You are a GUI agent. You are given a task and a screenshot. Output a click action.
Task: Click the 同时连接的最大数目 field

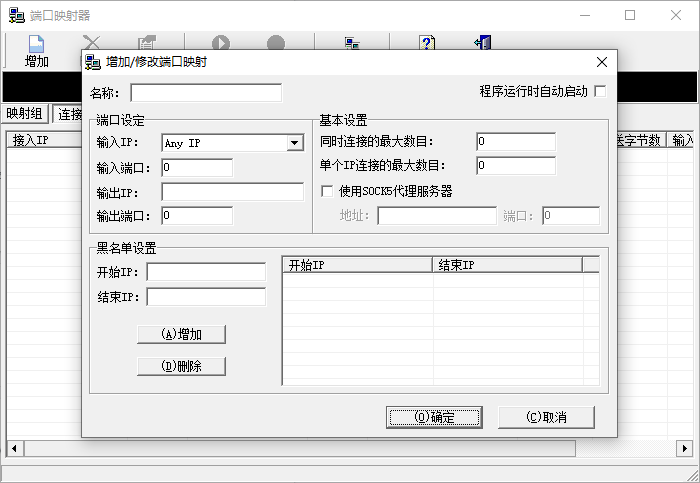(516, 142)
